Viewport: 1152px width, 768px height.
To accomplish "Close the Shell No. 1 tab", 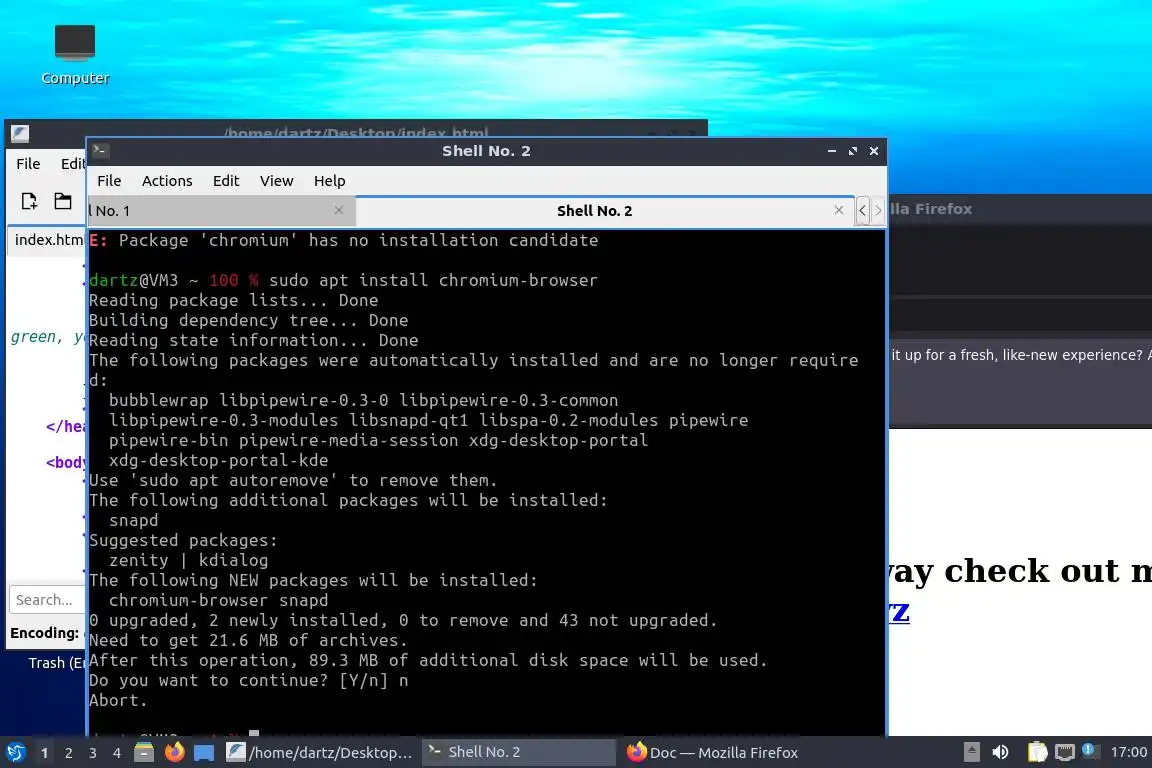I will pos(339,210).
